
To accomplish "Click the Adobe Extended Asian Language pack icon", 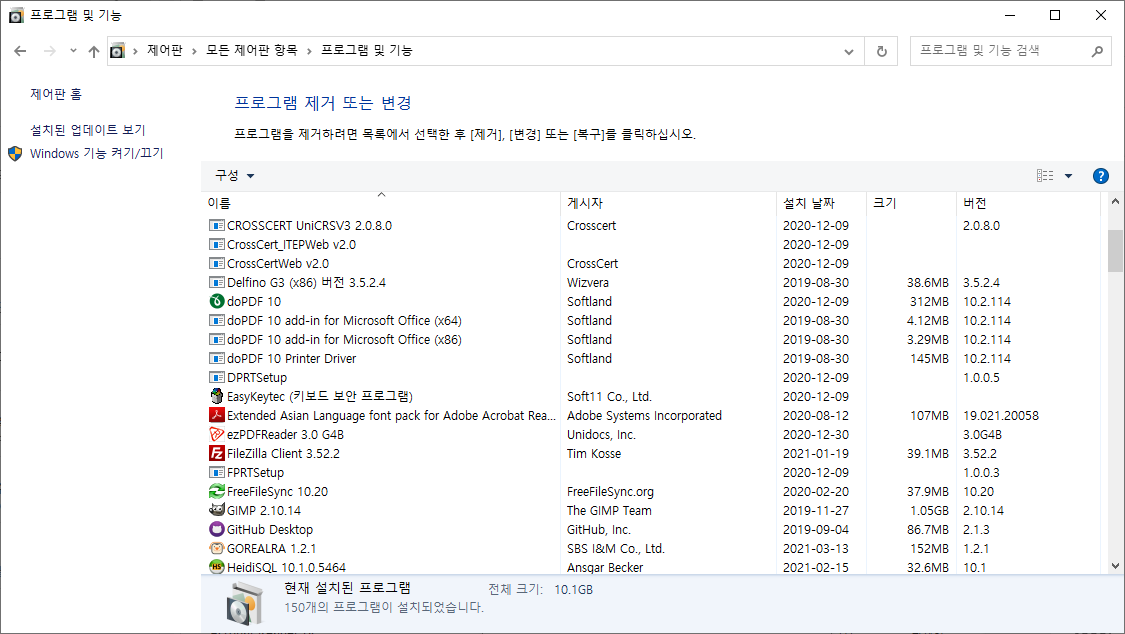I will (217, 415).
